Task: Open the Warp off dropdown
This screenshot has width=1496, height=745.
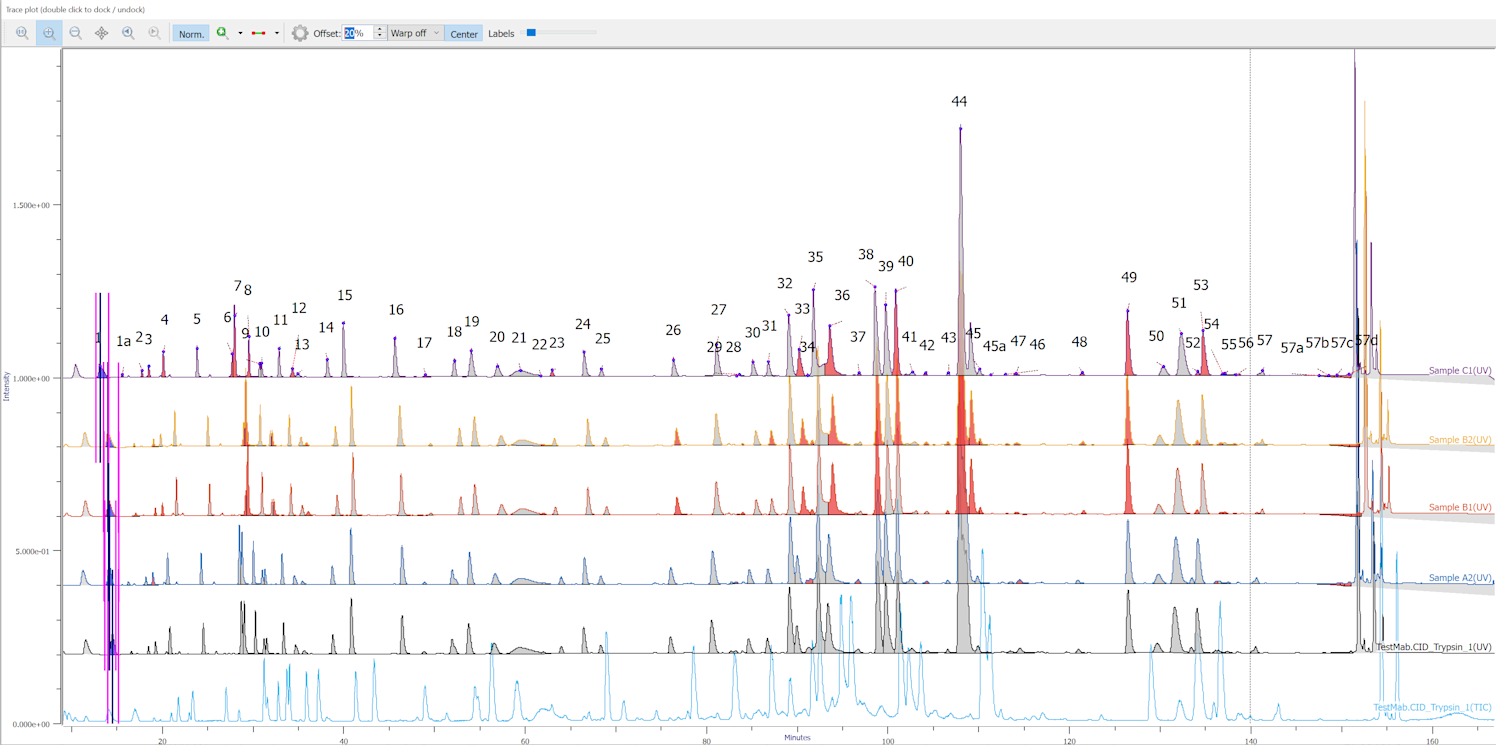Action: [x=415, y=33]
